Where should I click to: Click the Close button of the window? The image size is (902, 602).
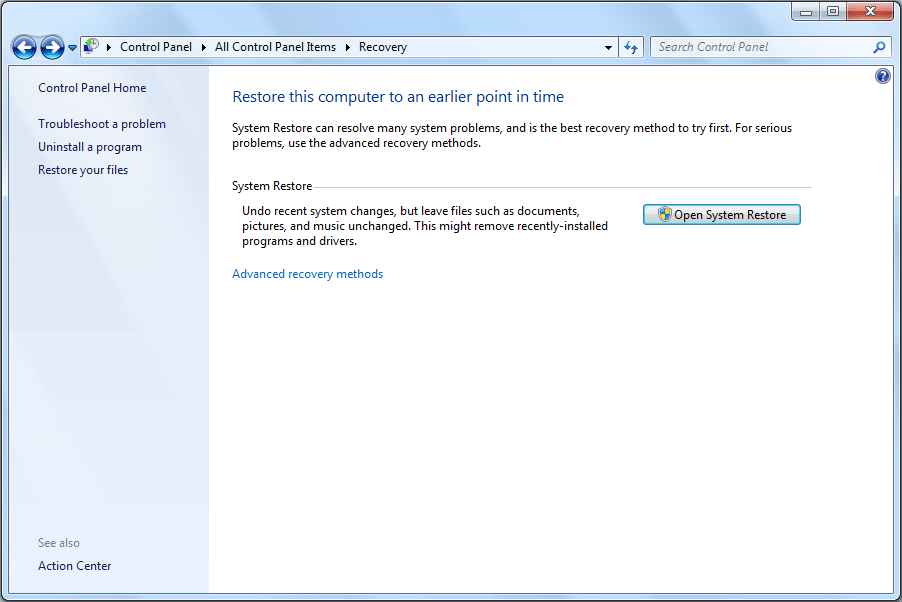869,11
